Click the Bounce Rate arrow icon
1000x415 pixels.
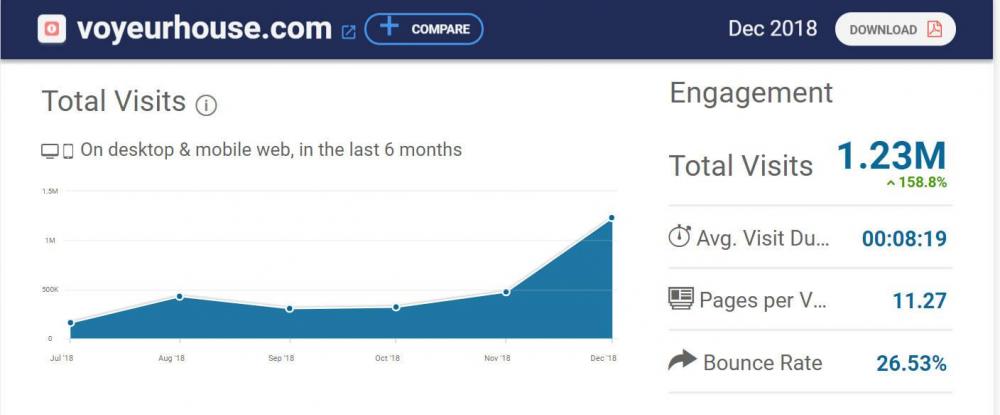click(681, 362)
